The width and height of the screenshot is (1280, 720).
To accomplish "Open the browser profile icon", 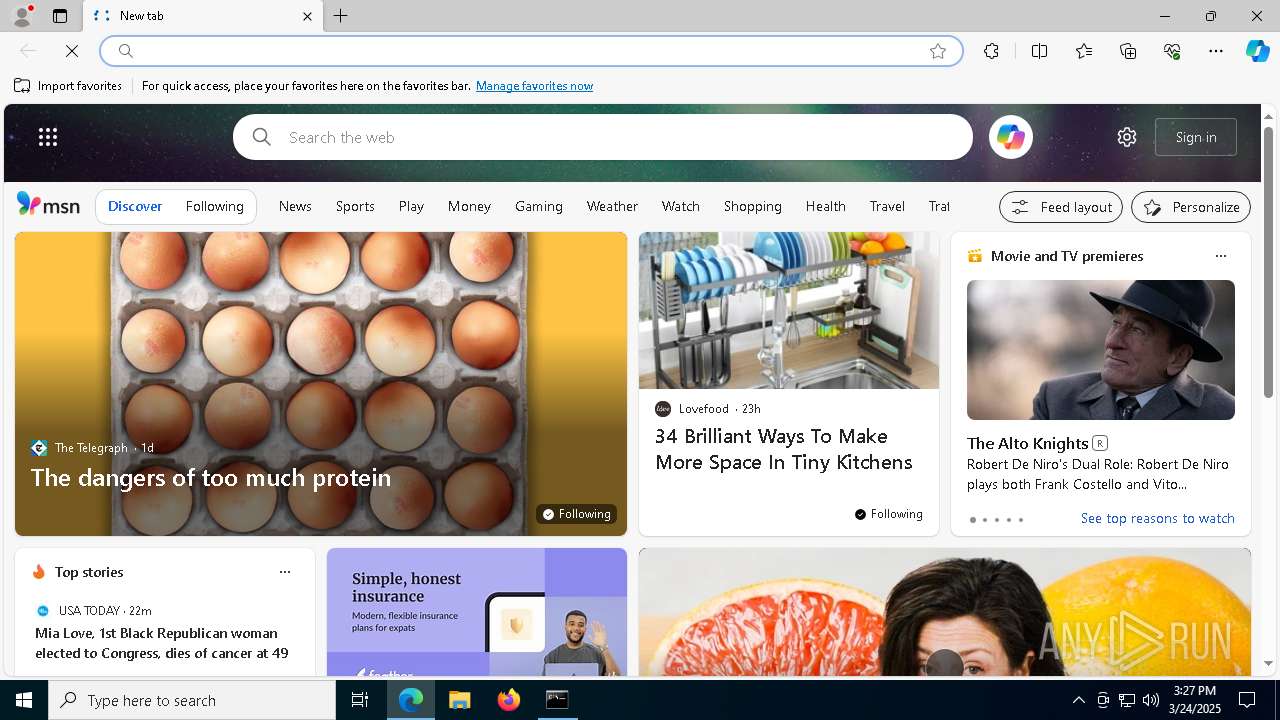I will coord(22,16).
